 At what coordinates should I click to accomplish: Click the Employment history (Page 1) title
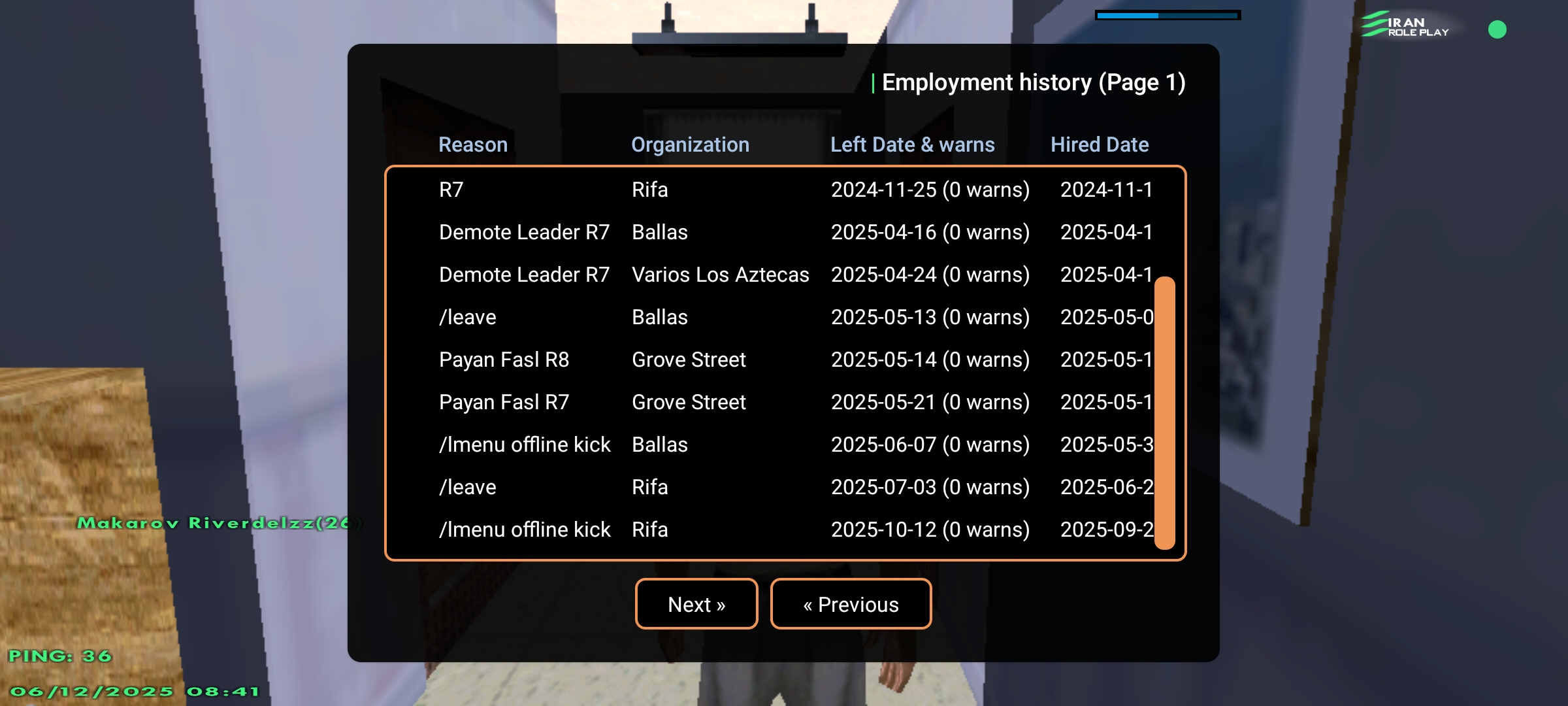tap(1033, 82)
